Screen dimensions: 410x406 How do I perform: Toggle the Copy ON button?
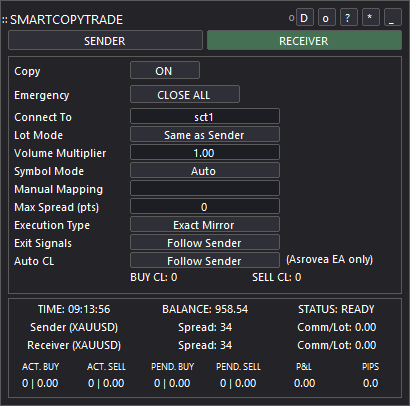point(165,70)
